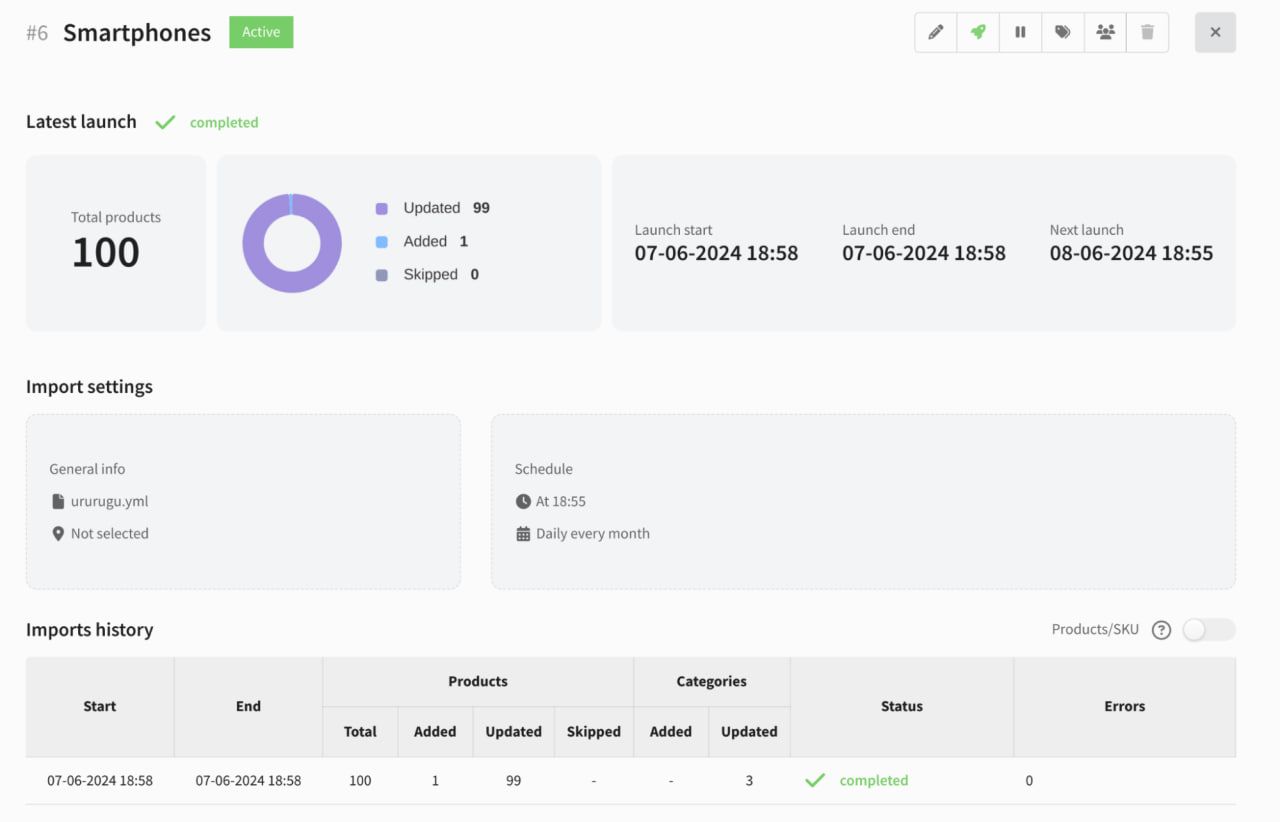Open the users group icon
1280x822 pixels.
[1105, 32]
